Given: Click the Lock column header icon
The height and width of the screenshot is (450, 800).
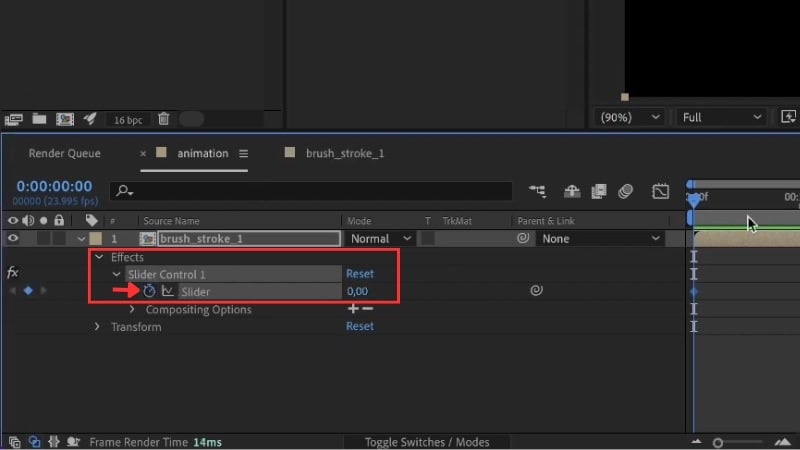Looking at the screenshot, I should click(x=59, y=220).
